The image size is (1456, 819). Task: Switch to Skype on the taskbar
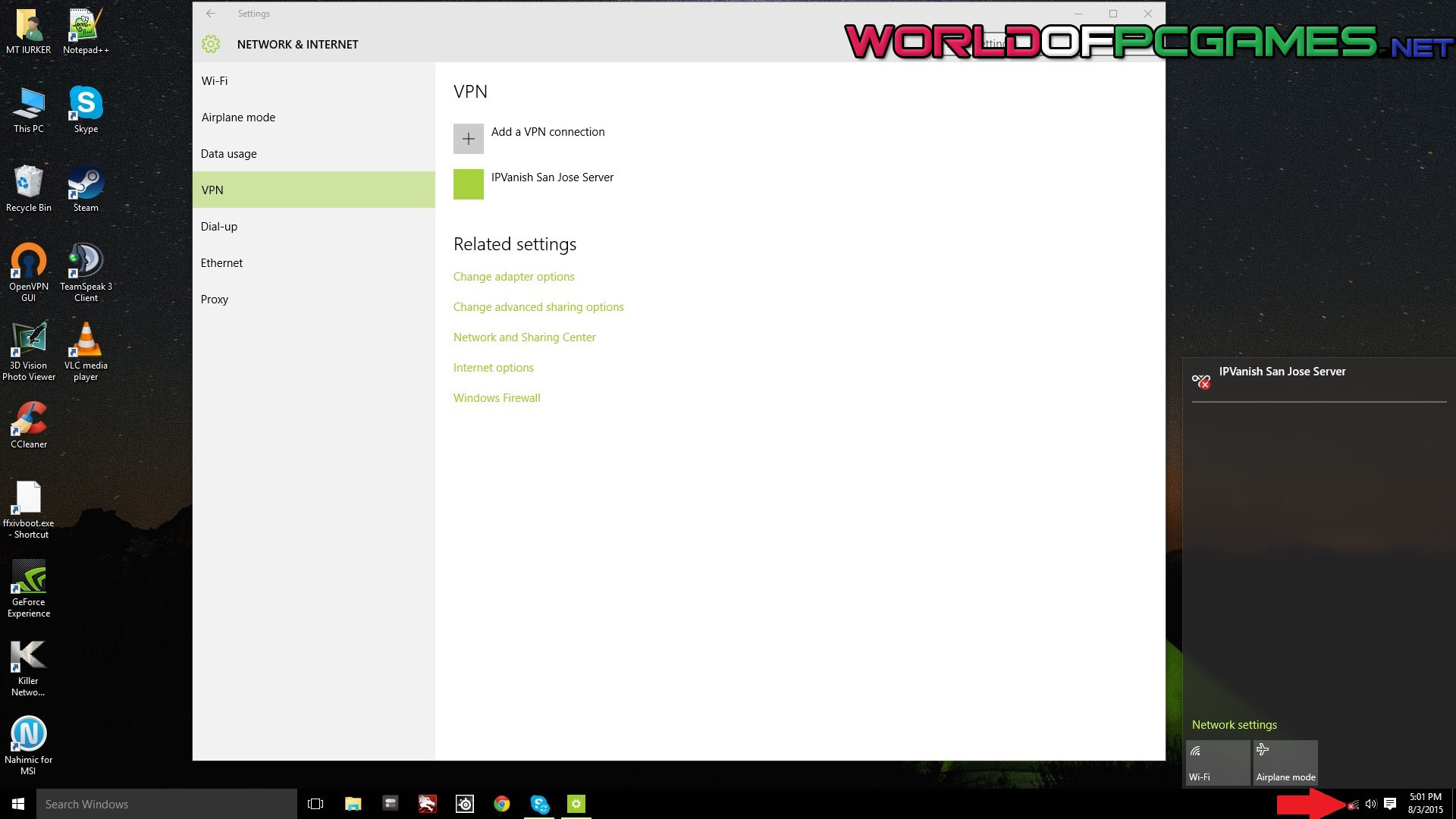[x=539, y=804]
